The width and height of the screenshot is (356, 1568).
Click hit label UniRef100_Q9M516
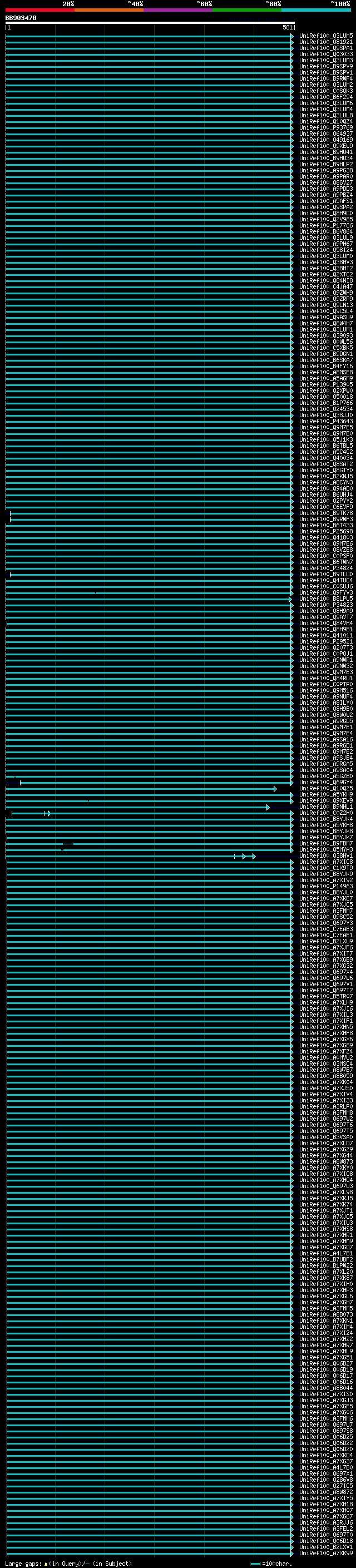point(326,690)
